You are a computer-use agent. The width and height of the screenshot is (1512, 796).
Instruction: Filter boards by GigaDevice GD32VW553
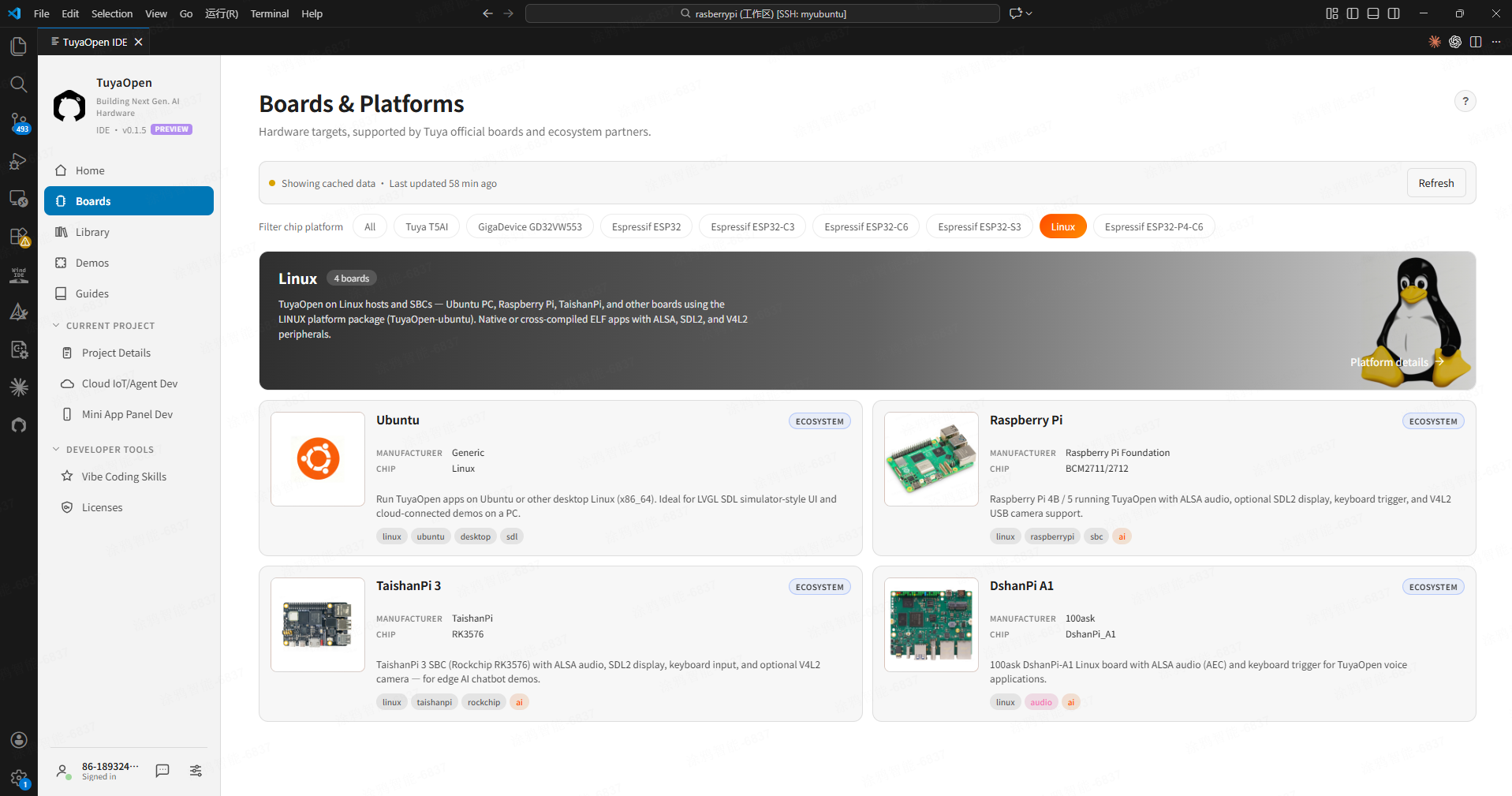530,226
